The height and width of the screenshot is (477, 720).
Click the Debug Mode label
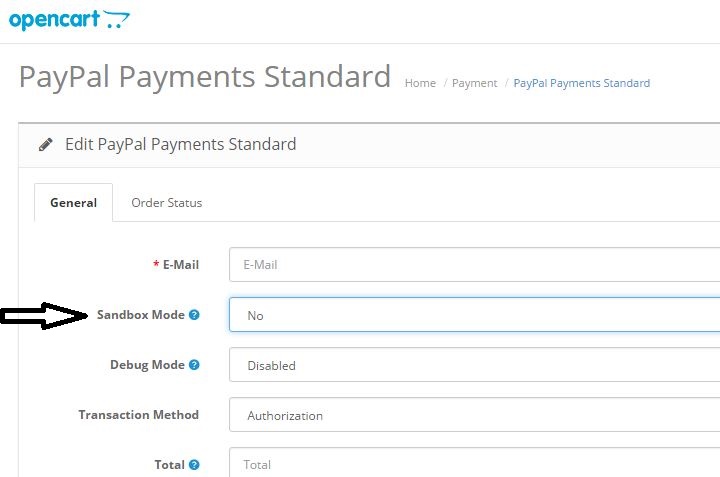(x=147, y=365)
